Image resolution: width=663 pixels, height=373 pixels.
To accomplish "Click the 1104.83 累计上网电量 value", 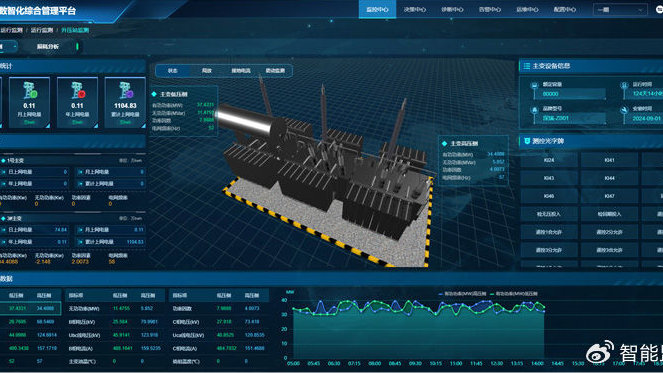I will (125, 106).
